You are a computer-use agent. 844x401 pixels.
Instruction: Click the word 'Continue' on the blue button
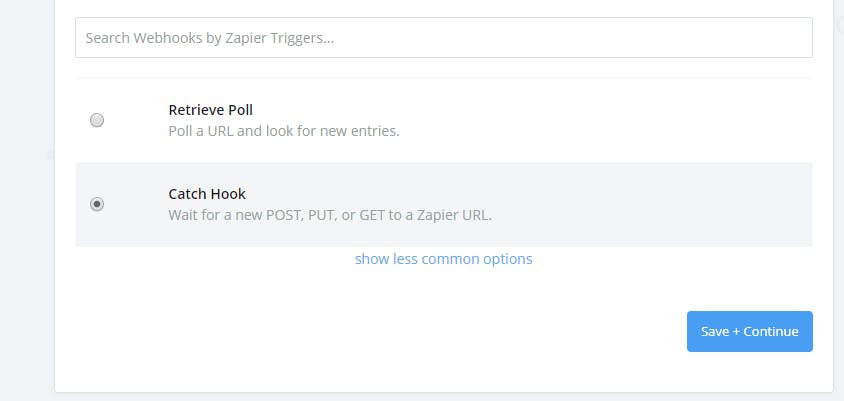point(771,332)
